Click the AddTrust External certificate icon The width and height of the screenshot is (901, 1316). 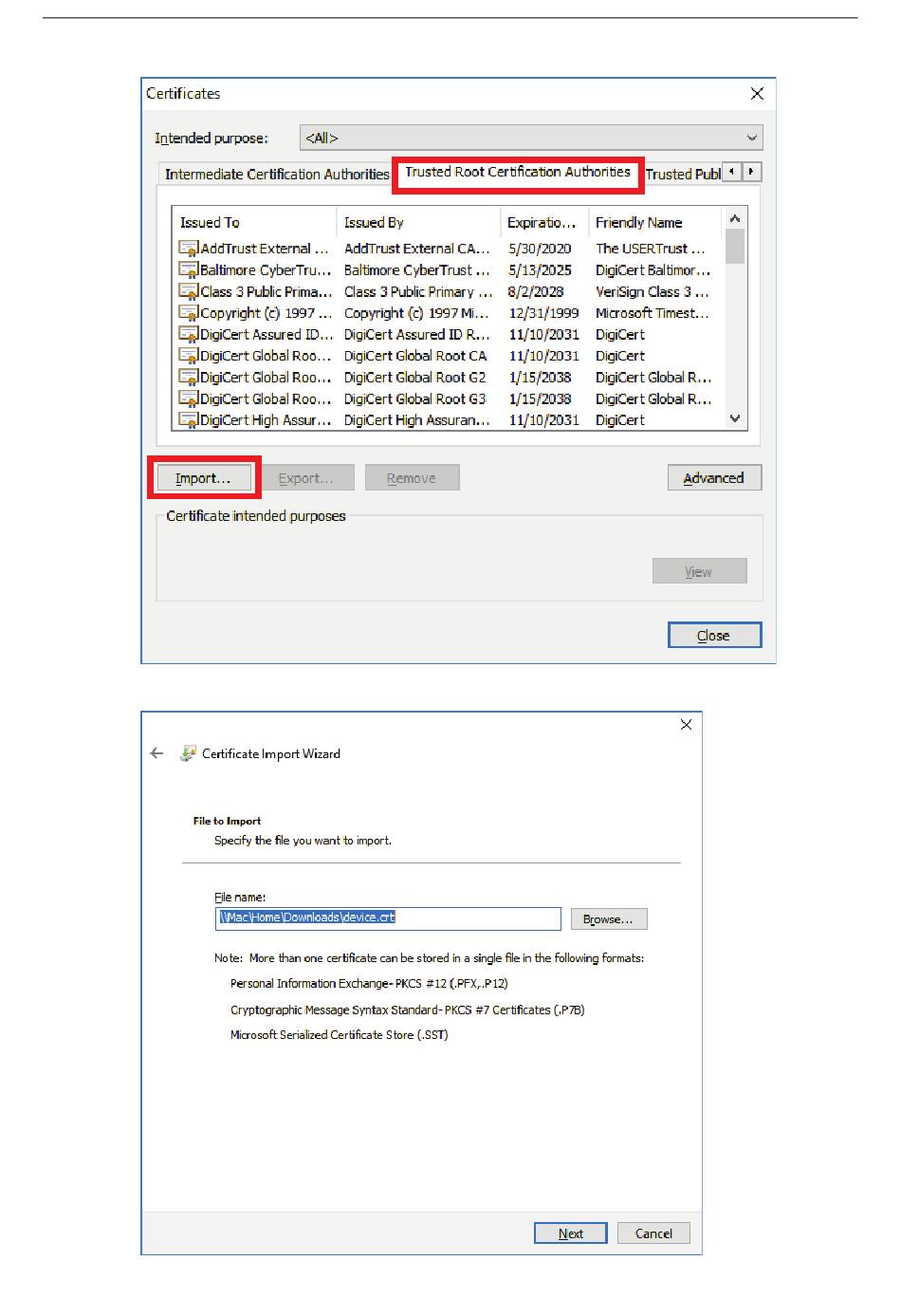(189, 249)
